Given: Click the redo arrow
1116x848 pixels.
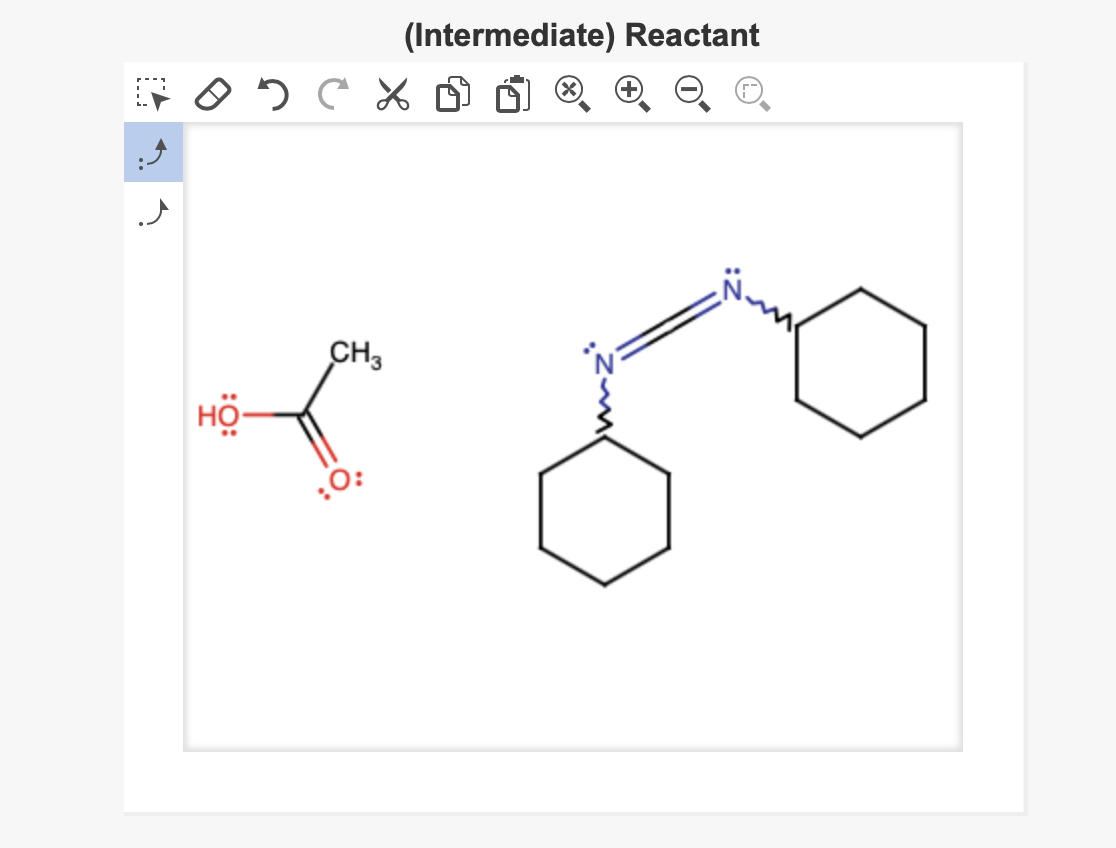Looking at the screenshot, I should pos(331,92).
